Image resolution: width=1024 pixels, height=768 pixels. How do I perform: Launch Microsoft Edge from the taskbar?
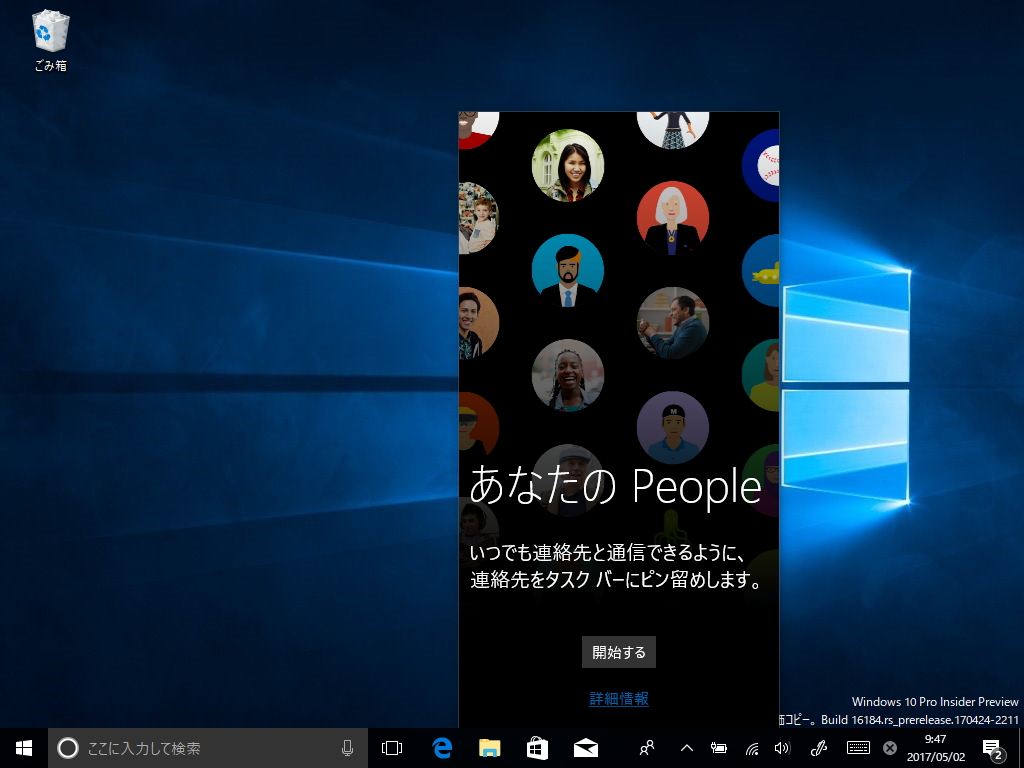point(440,747)
